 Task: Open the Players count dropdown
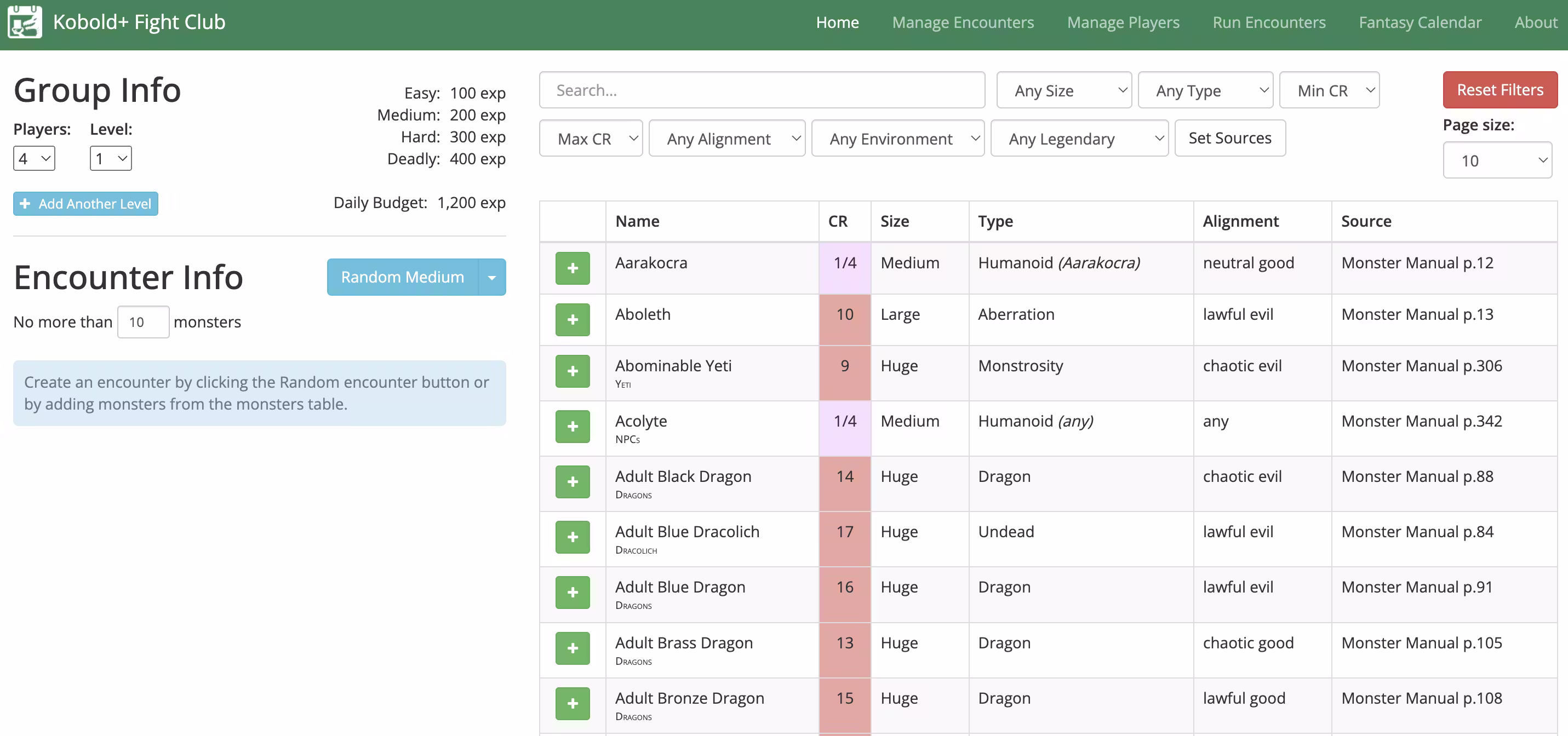(x=34, y=159)
